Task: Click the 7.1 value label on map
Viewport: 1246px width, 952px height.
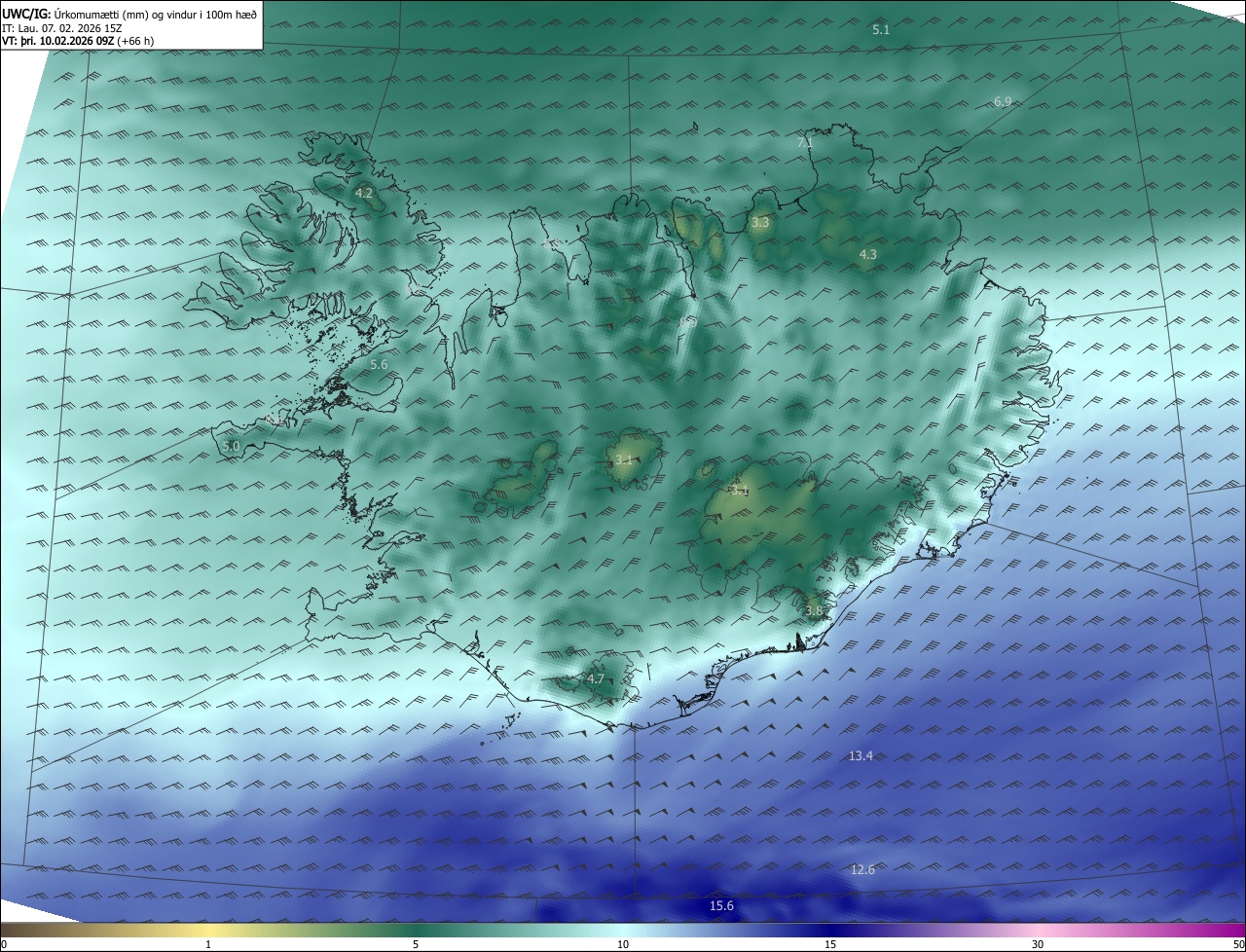Action: (x=805, y=142)
